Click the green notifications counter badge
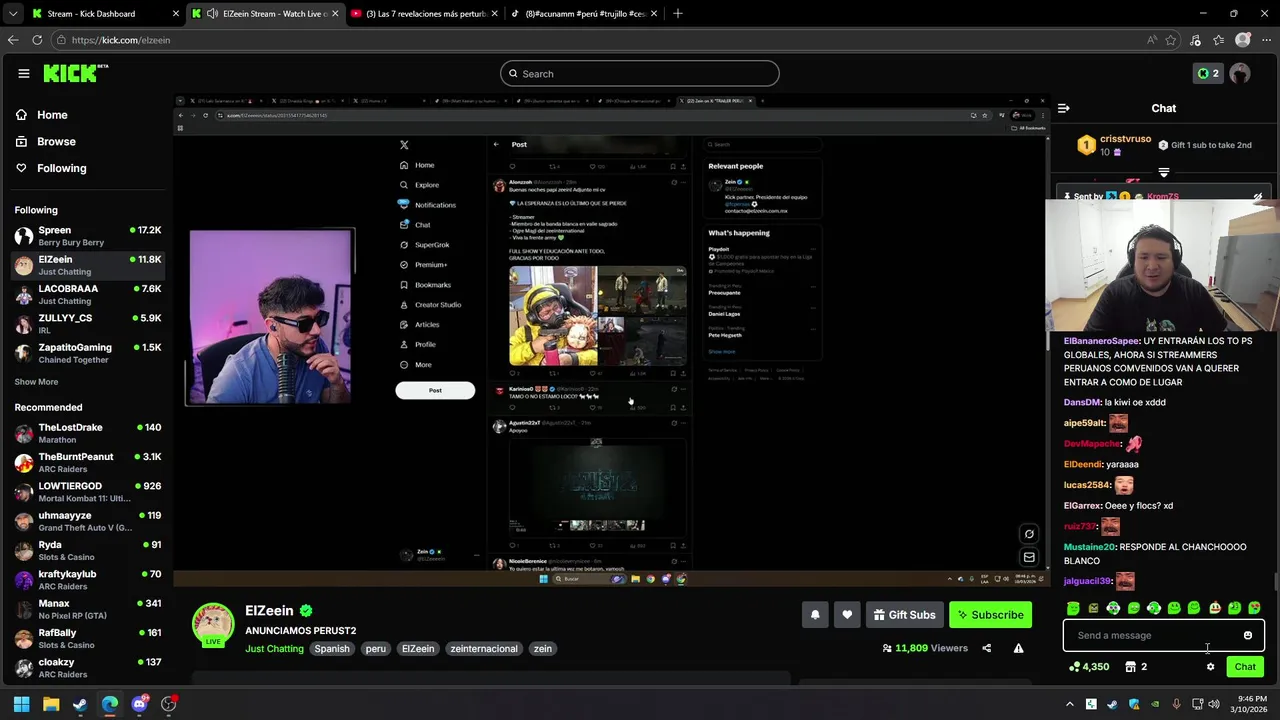Screen dimensions: 1280x720 coord(1208,73)
